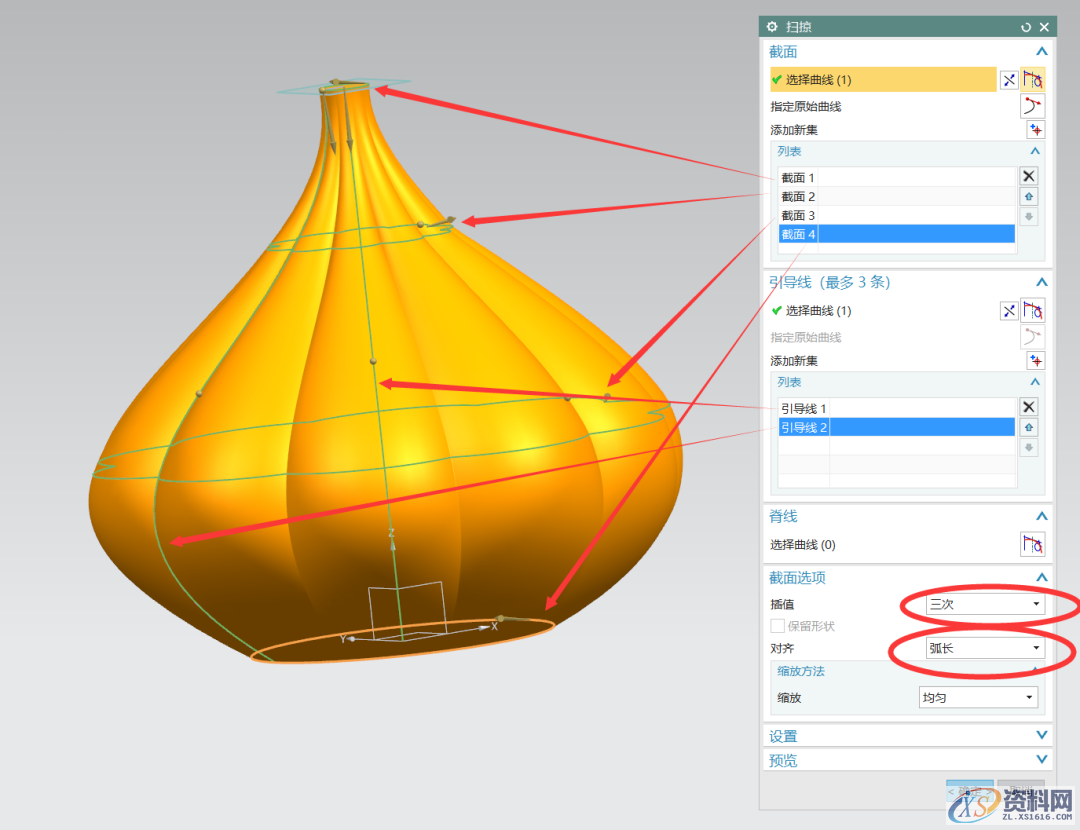Viewport: 1080px width, 830px height.
Task: Open the 对齐 dropdown showing 弧长
Action: (985, 648)
